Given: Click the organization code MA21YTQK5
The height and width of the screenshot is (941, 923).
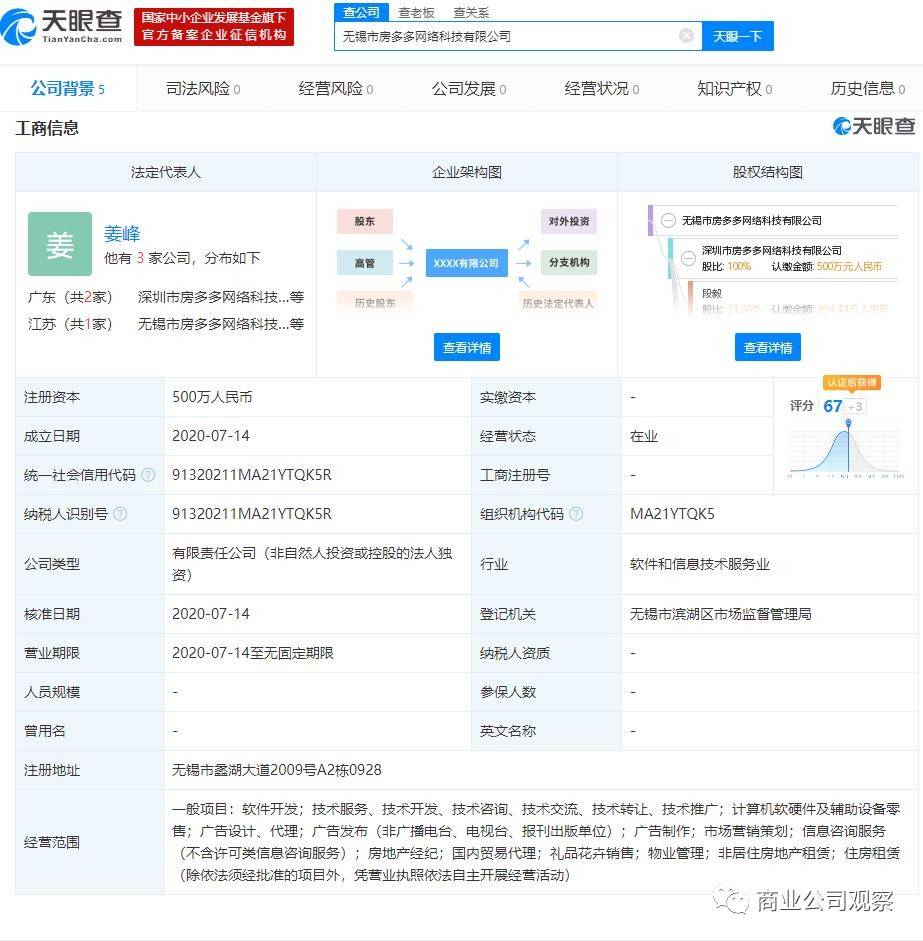Looking at the screenshot, I should coord(672,514).
